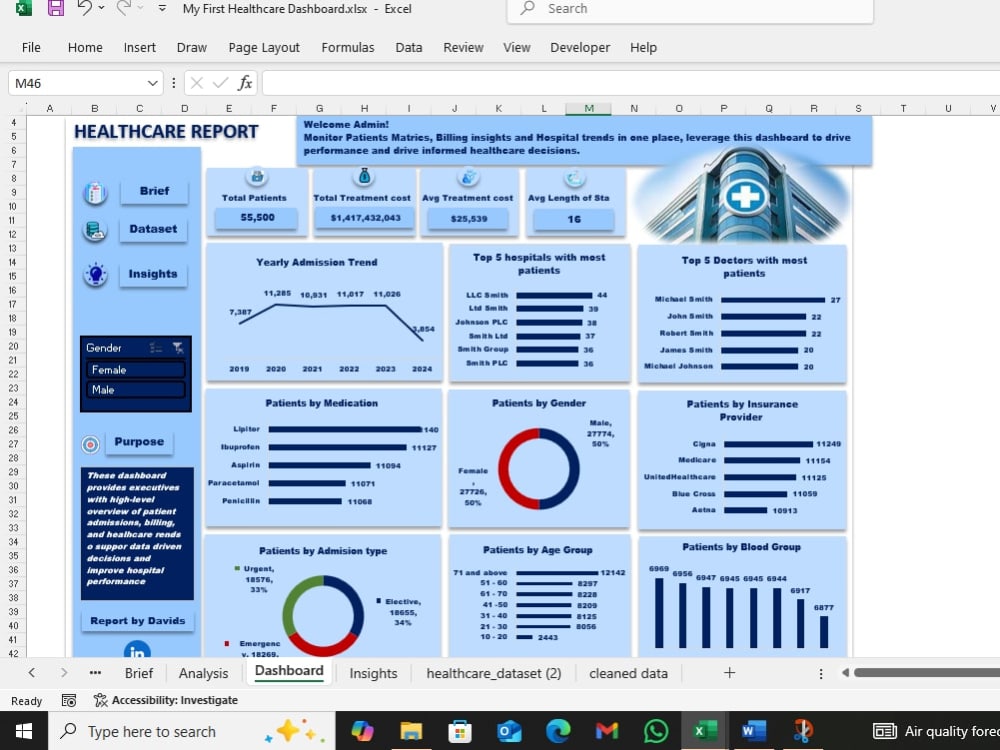Click the Insights lightbulb icon

coord(96,275)
